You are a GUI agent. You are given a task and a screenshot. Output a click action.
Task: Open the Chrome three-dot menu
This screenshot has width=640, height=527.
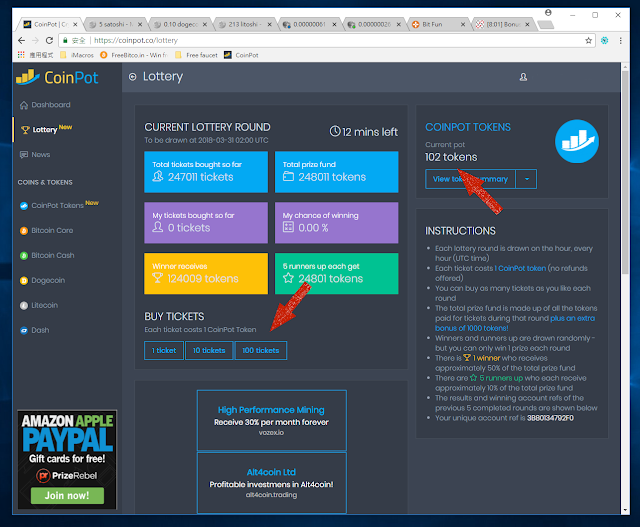(x=620, y=40)
